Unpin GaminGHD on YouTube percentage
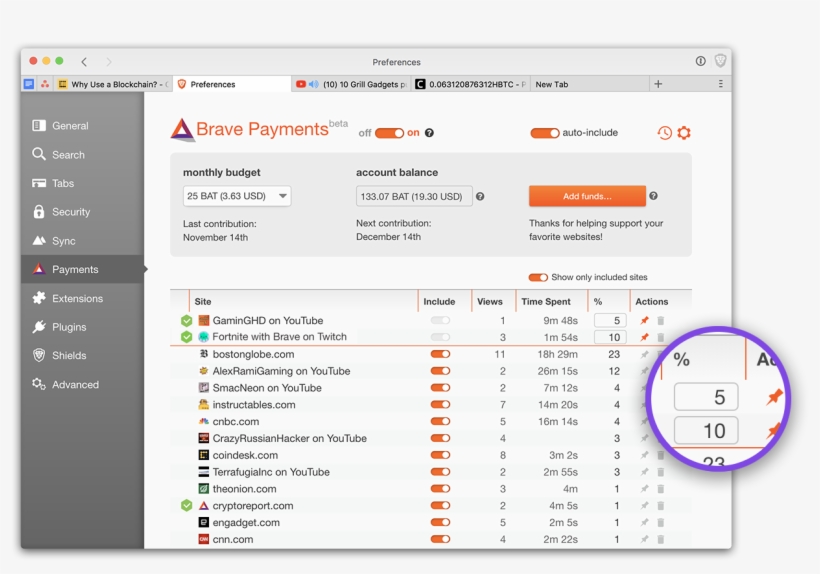The width and height of the screenshot is (820, 574). pos(644,320)
